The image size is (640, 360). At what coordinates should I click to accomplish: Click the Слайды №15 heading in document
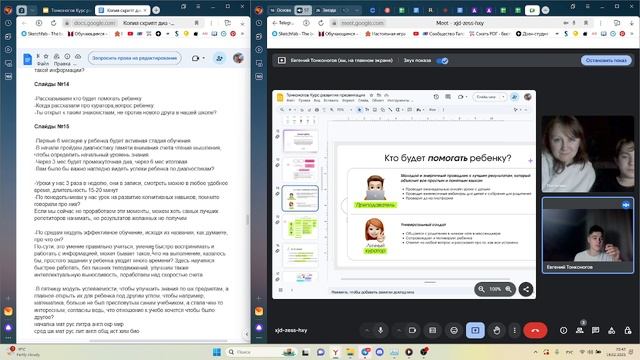click(51, 127)
